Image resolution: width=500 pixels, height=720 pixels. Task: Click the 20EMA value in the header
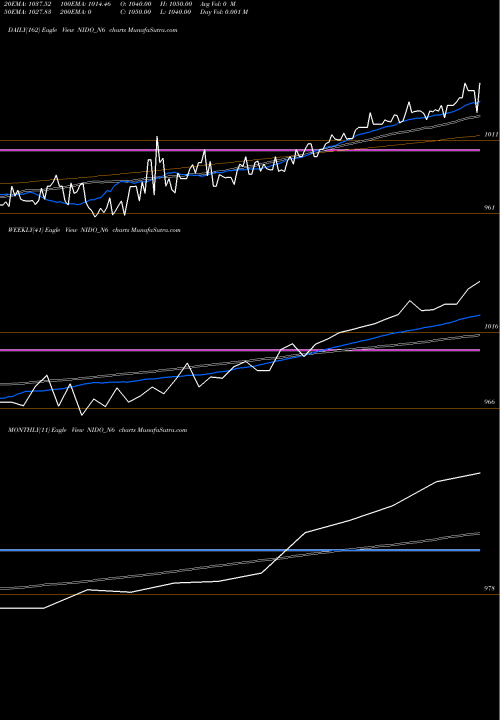pos(28,4)
